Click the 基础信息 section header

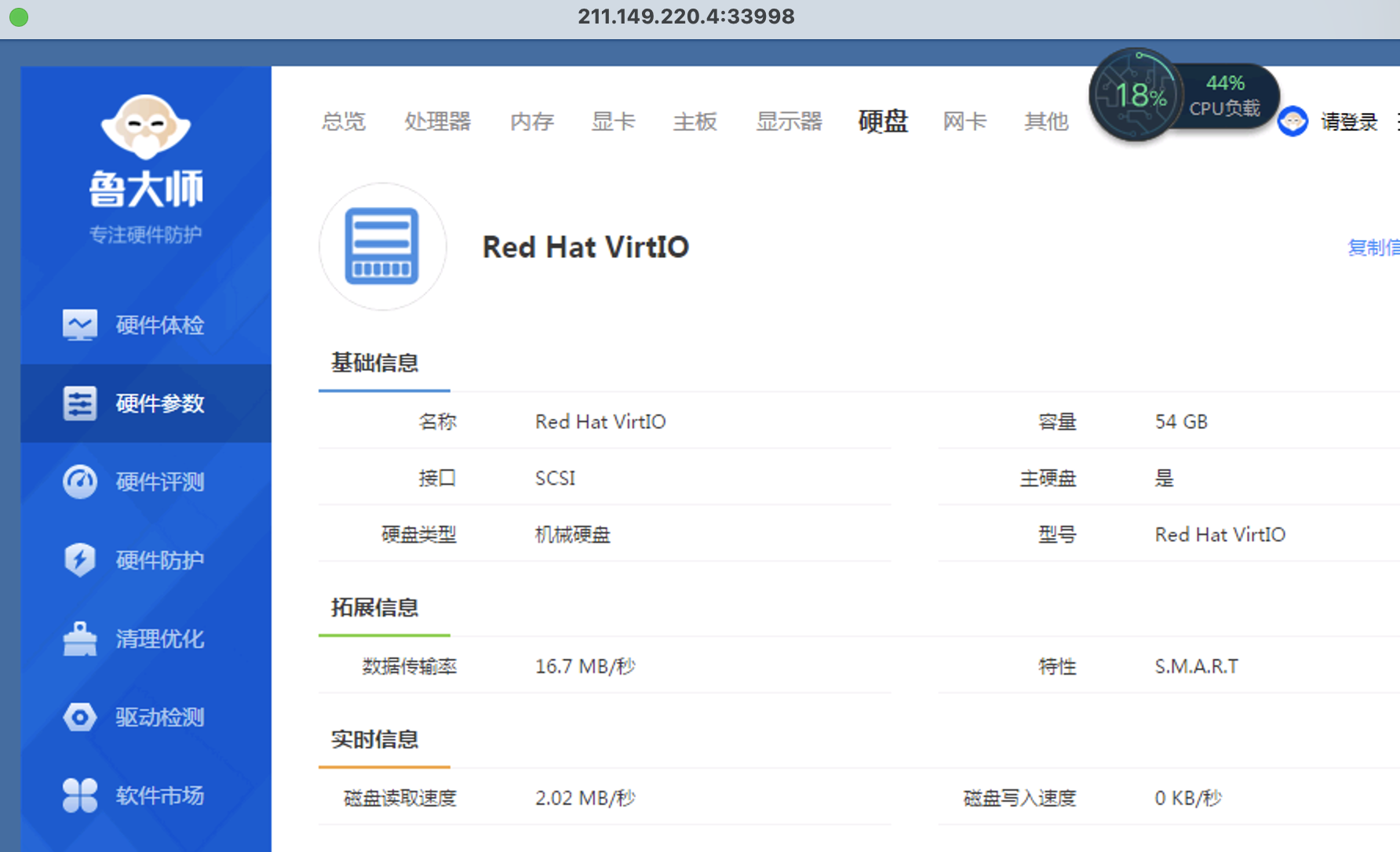click(375, 362)
